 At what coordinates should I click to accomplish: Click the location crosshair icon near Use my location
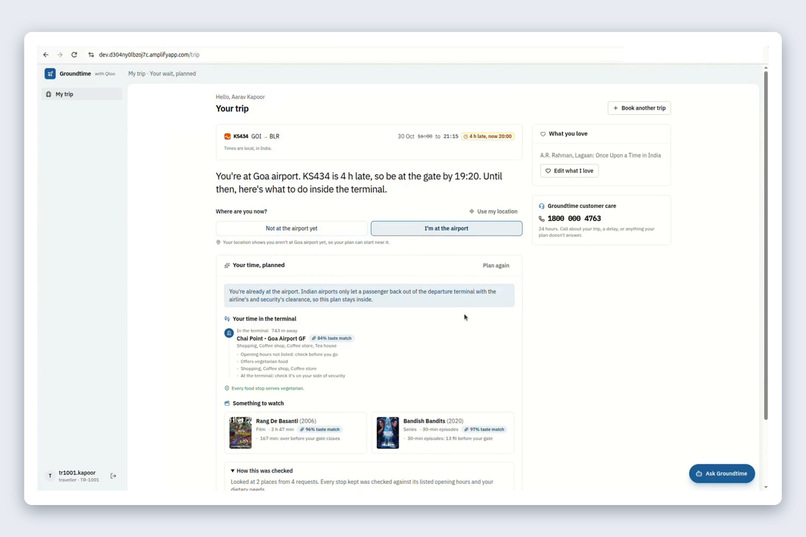tap(471, 211)
